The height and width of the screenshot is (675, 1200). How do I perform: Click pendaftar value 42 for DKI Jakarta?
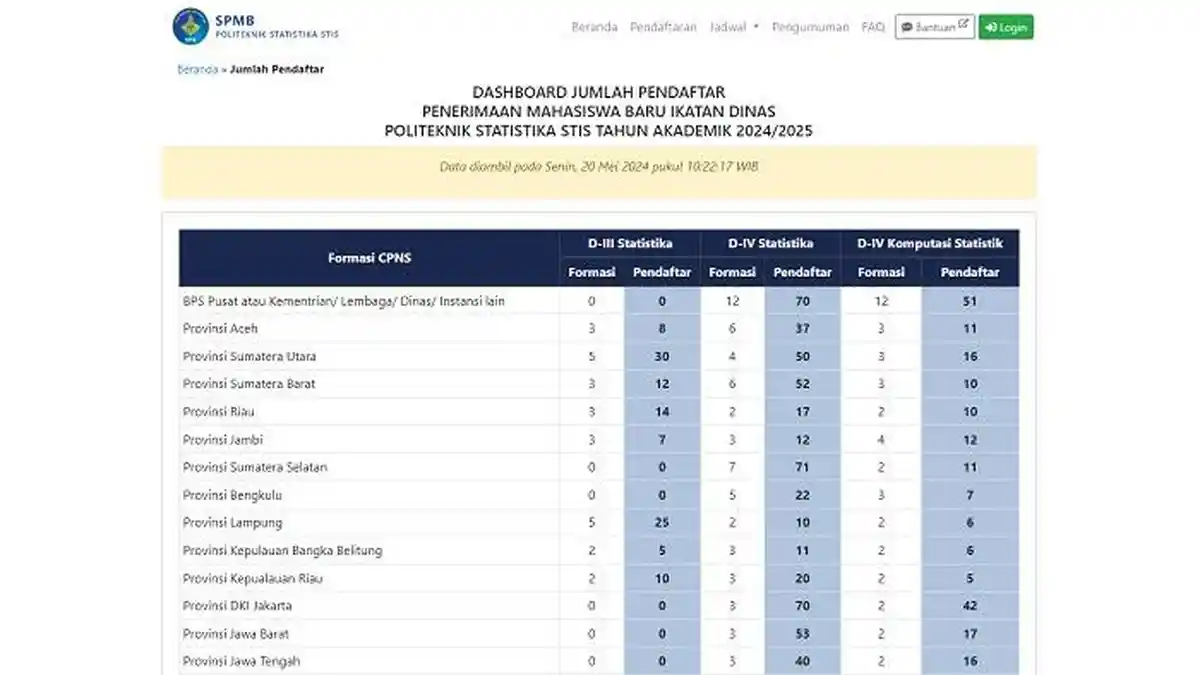coord(970,606)
